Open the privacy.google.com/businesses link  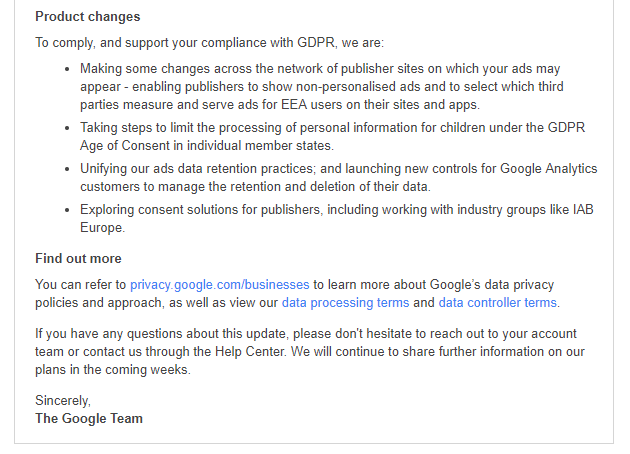tap(220, 285)
